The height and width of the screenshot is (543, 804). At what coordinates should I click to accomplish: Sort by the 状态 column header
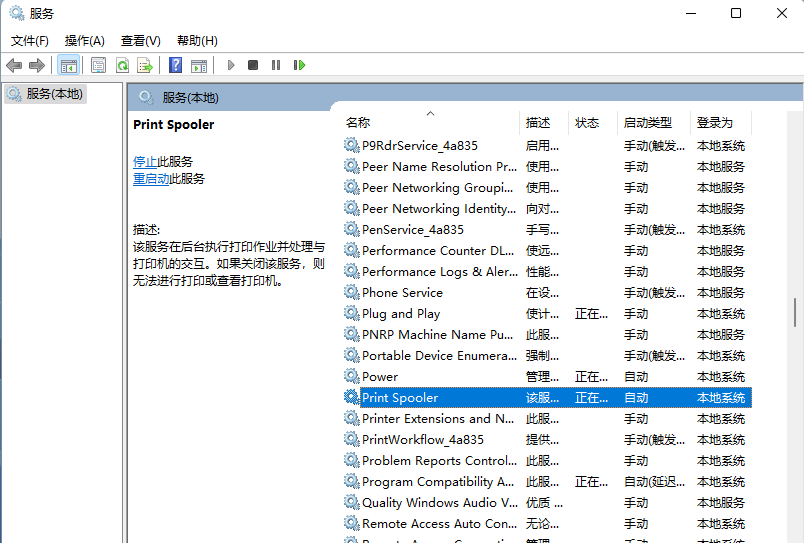click(593, 123)
